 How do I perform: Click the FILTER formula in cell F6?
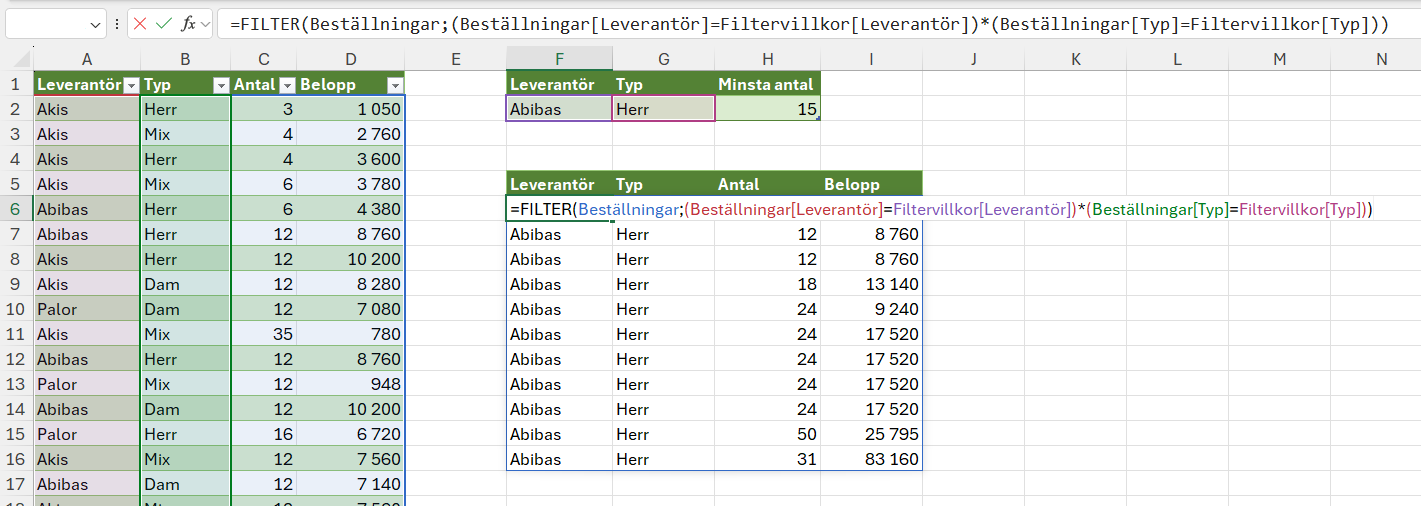(x=940, y=209)
